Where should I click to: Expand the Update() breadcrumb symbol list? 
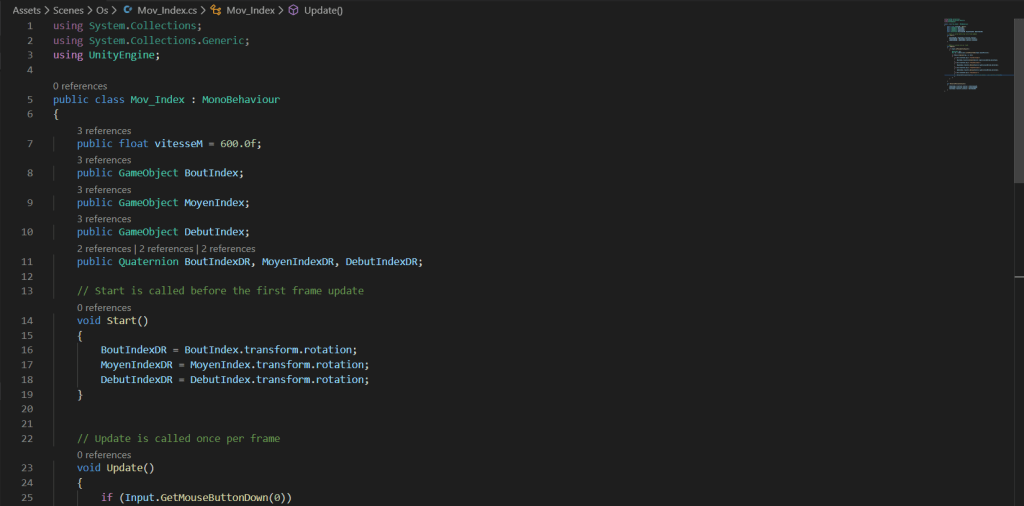point(322,10)
